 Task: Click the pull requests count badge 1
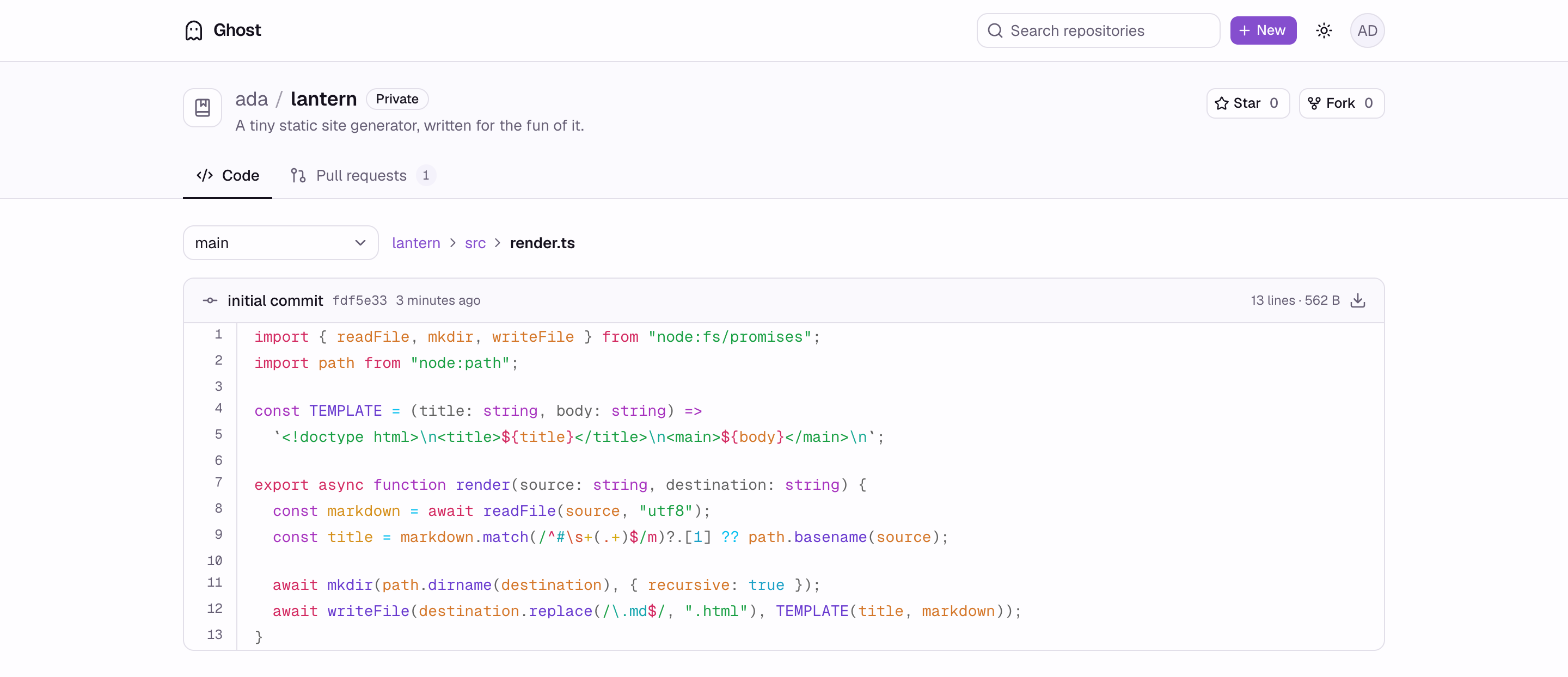[x=426, y=175]
